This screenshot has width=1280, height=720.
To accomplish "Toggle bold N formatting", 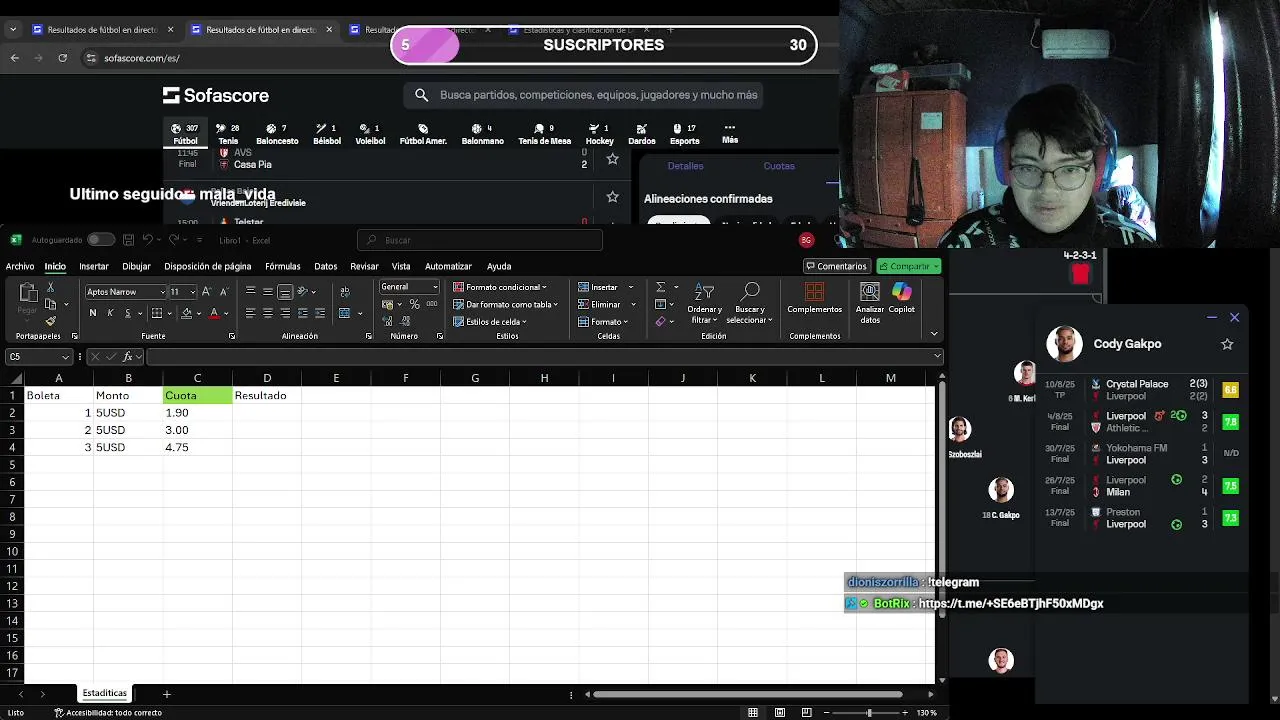I will [x=93, y=314].
